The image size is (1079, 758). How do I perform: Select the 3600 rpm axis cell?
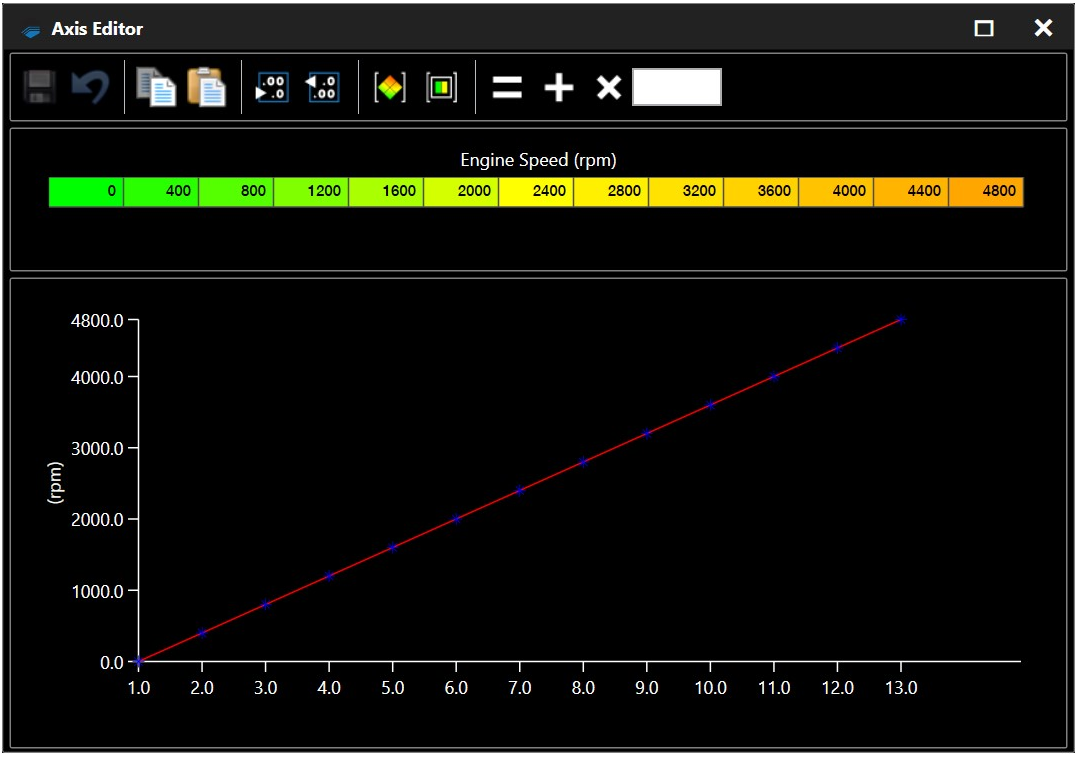click(x=761, y=192)
